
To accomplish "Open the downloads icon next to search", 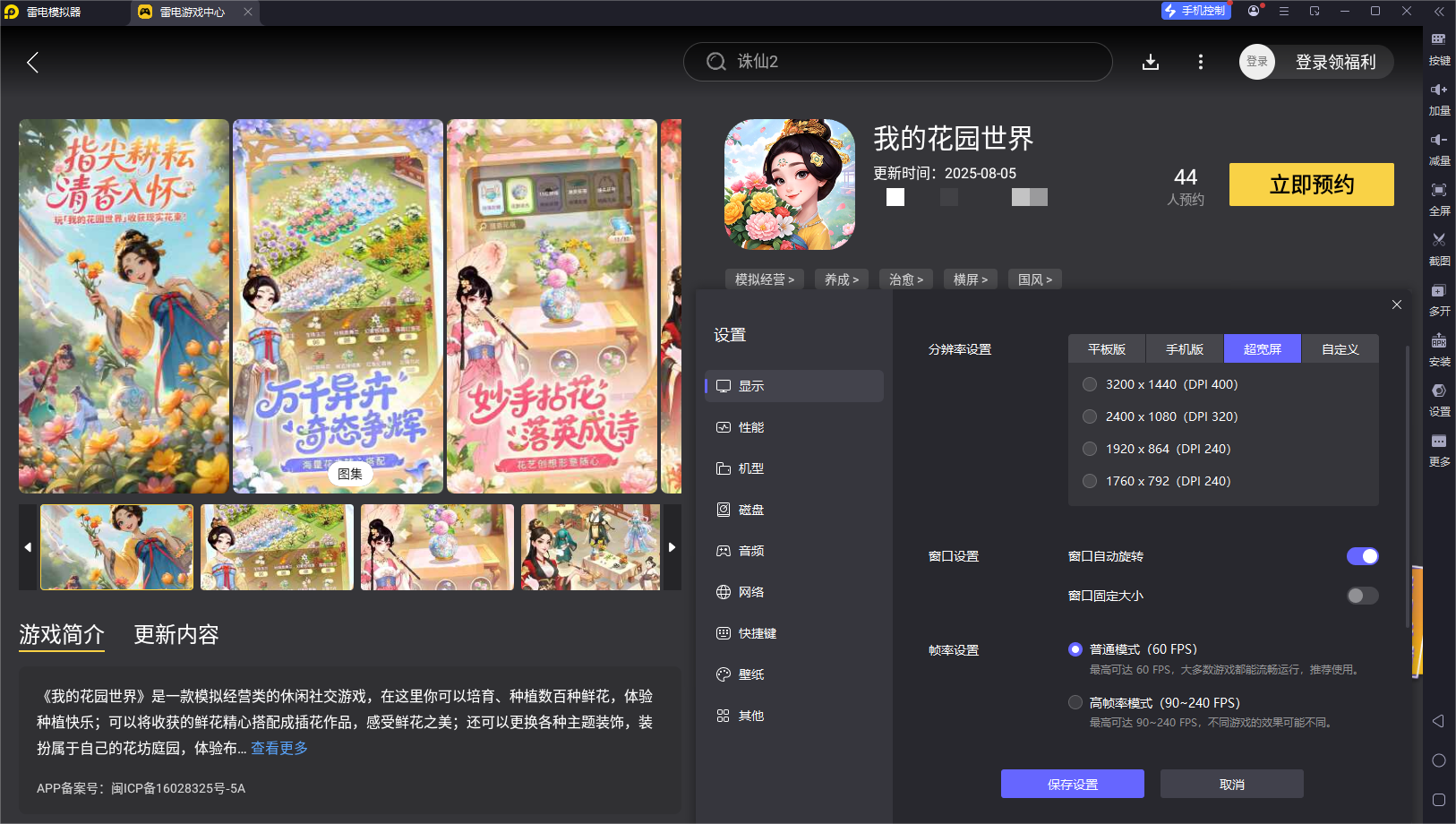I will point(1151,62).
